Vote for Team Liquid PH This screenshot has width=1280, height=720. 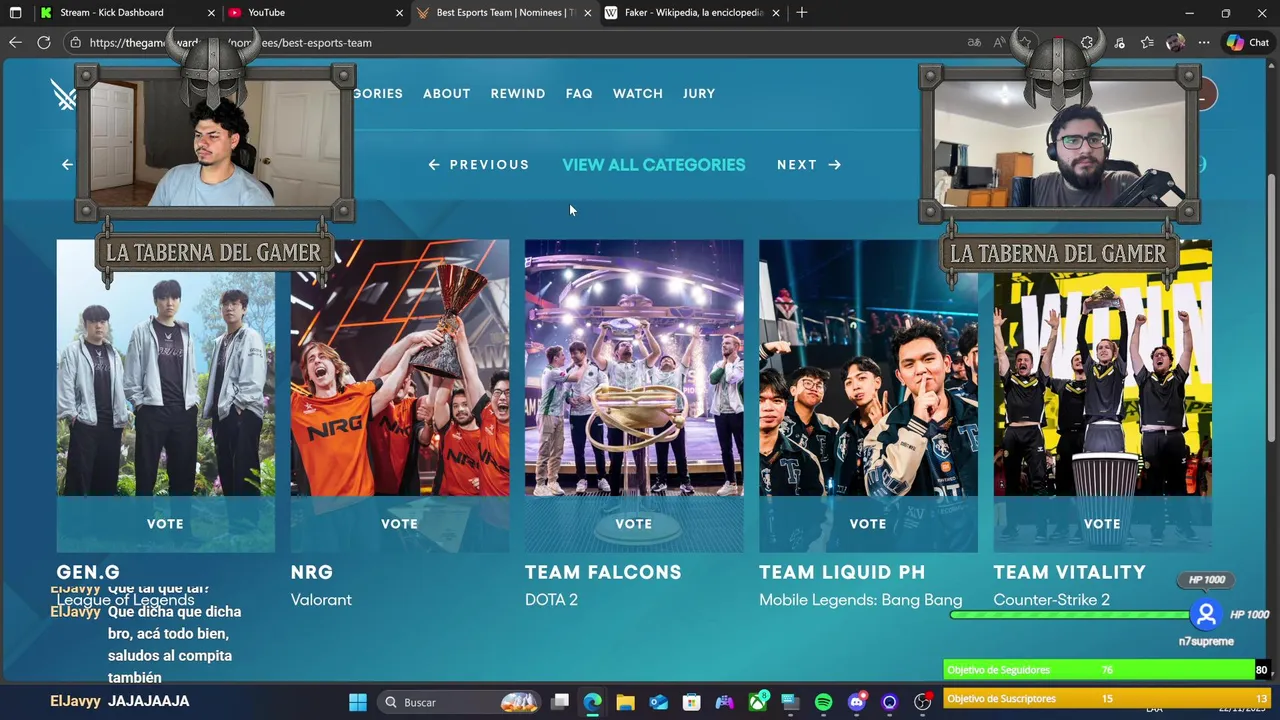click(868, 524)
